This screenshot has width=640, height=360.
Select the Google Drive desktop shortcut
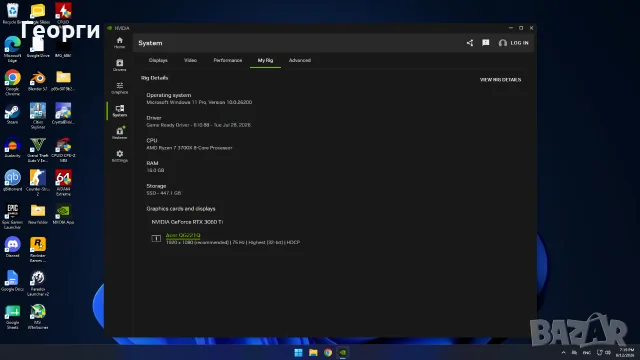[38, 47]
